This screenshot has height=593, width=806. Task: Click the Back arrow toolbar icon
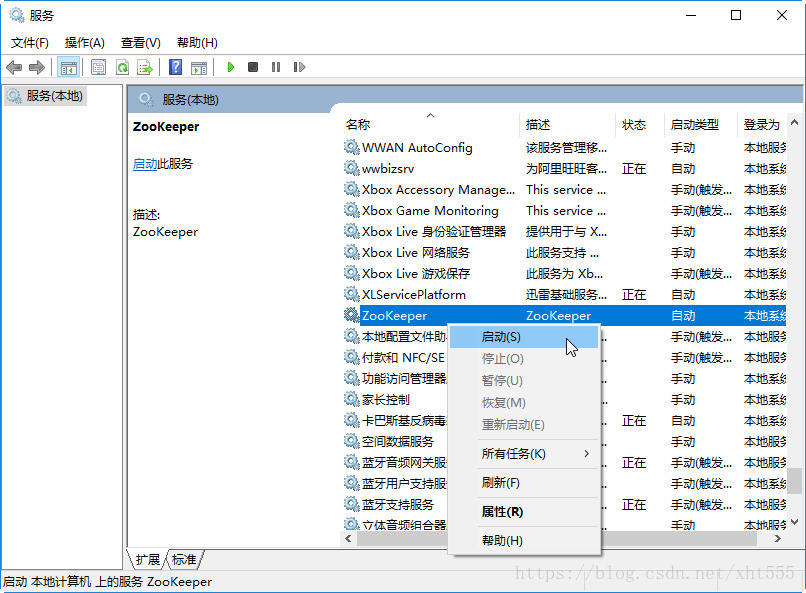pos(14,67)
